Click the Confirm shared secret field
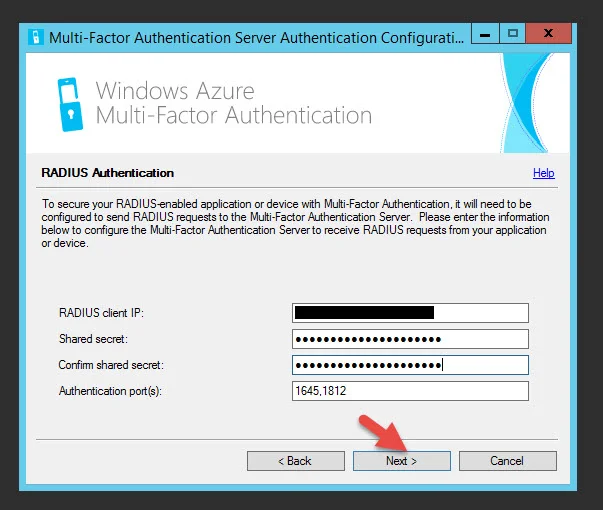Viewport: 603px width, 510px height. click(410, 365)
